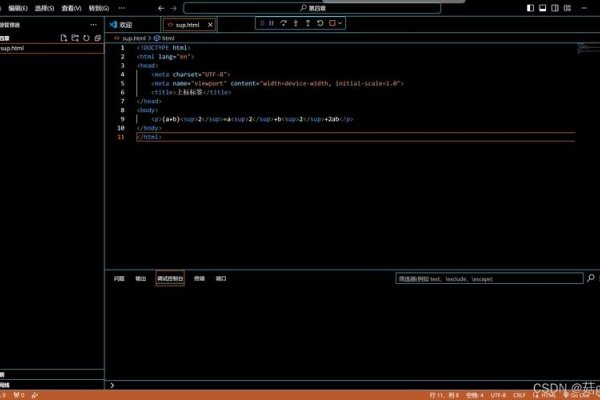
Task: Refresh the explorer file list
Action: tap(86, 37)
